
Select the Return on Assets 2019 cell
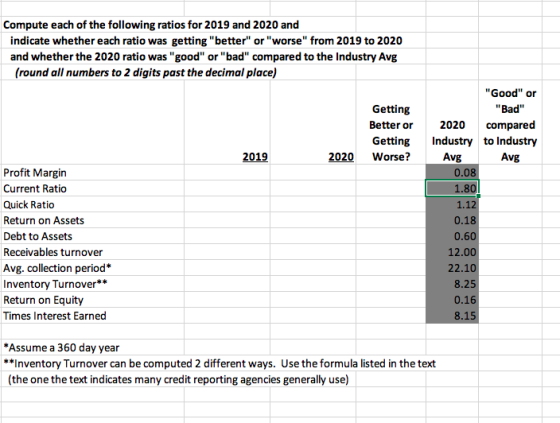[227, 220]
